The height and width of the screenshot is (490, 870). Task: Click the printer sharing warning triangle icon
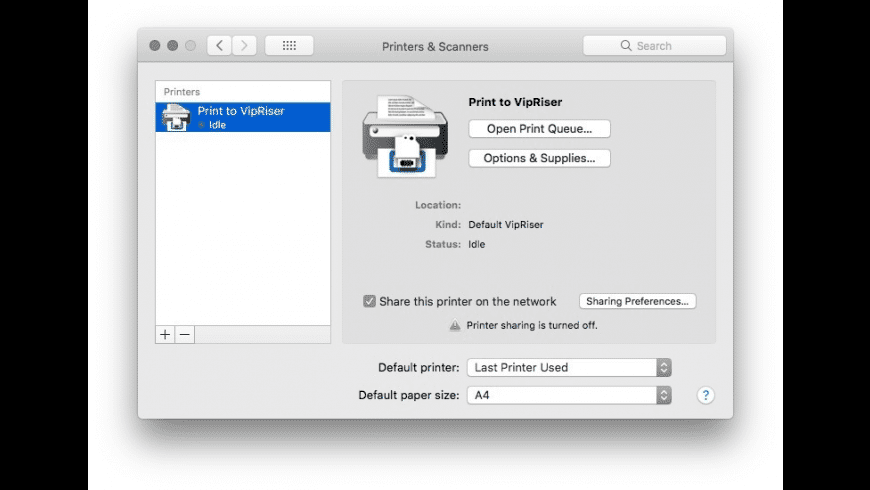(x=455, y=325)
